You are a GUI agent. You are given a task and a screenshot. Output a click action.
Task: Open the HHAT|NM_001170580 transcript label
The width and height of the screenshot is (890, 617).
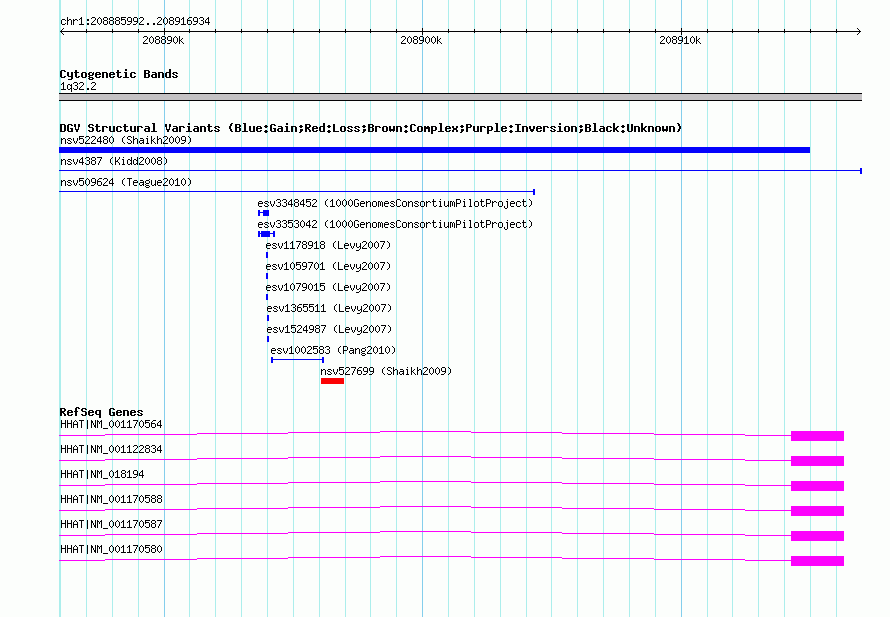(111, 549)
